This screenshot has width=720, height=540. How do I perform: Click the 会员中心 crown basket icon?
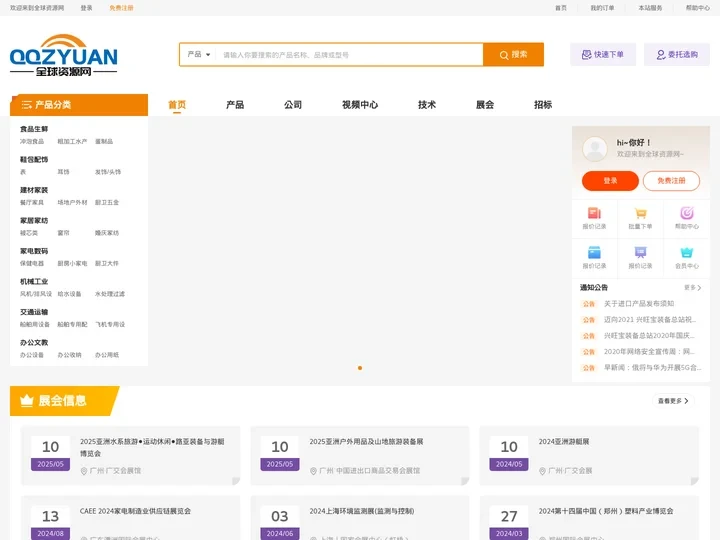coord(687,253)
